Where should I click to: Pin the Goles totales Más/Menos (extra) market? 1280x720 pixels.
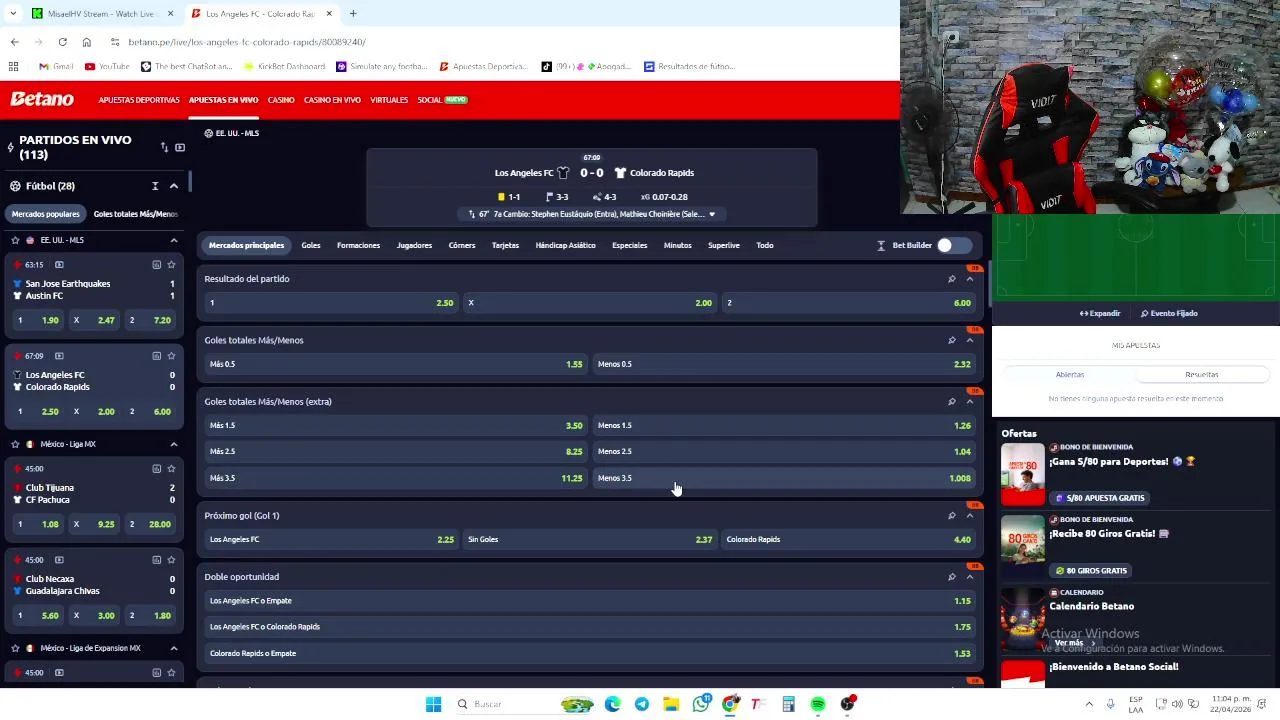coord(951,401)
